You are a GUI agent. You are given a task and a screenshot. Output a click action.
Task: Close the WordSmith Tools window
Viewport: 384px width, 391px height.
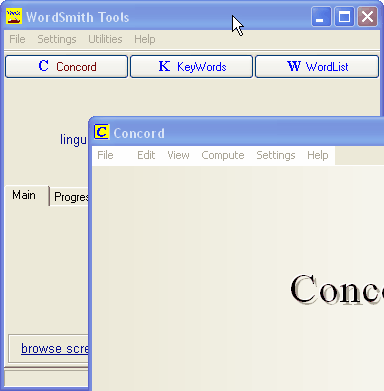tap(368, 17)
